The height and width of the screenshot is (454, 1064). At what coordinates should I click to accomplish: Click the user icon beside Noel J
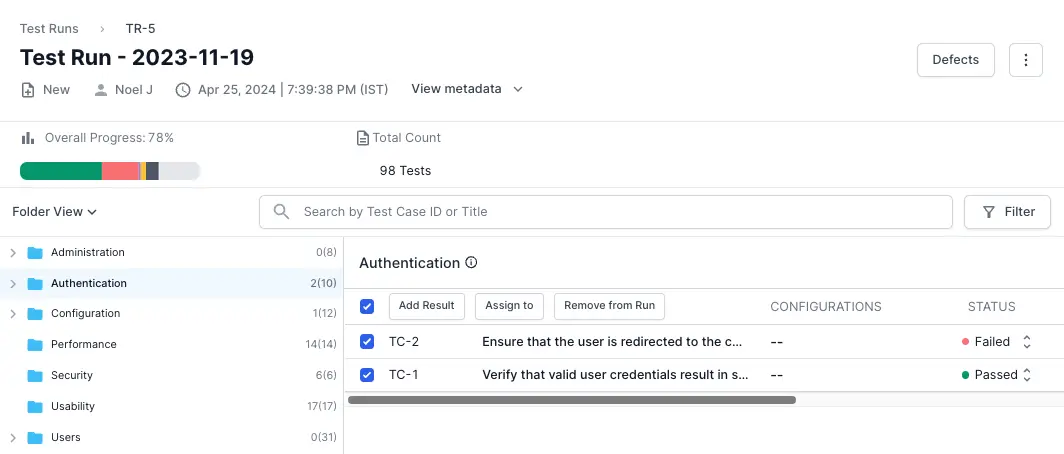101,90
